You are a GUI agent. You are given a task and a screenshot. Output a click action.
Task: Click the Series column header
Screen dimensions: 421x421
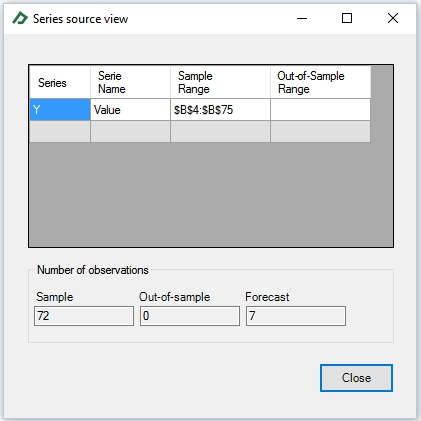(x=60, y=82)
